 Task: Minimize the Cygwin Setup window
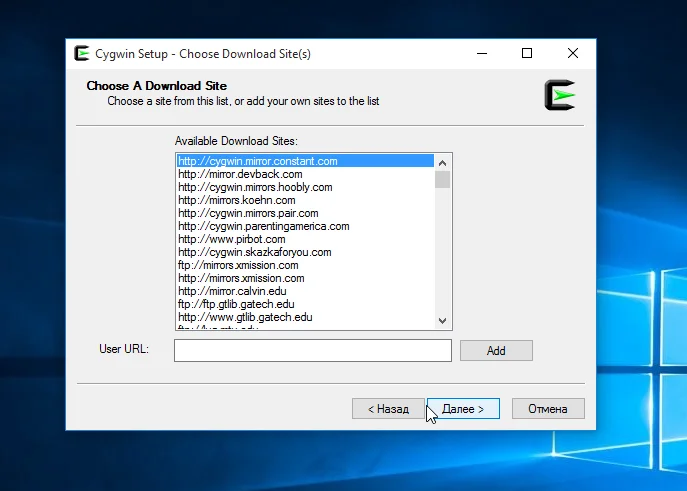[482, 53]
